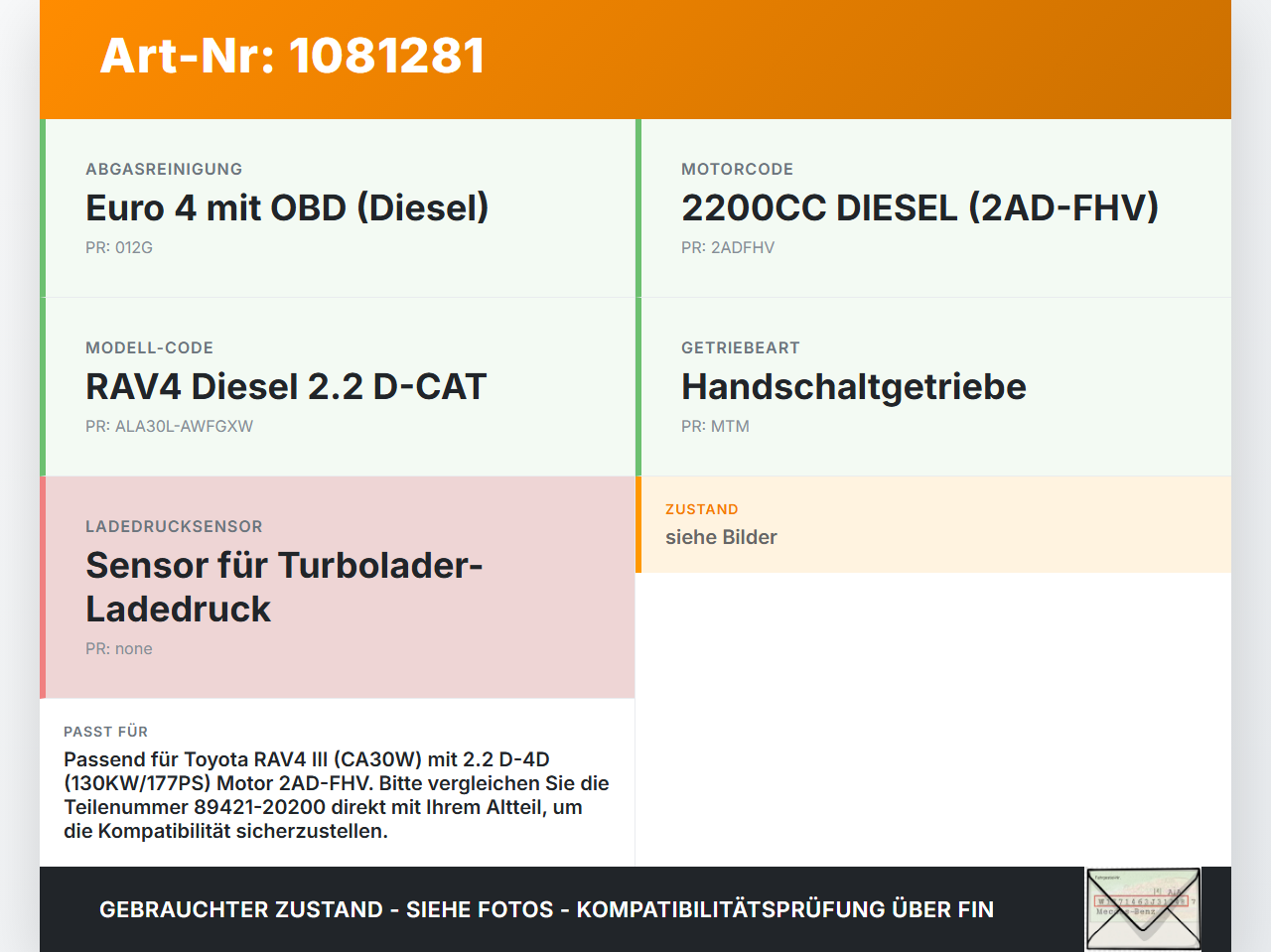The image size is (1271, 952).
Task: Select the code 'PR: none'
Action: click(119, 648)
